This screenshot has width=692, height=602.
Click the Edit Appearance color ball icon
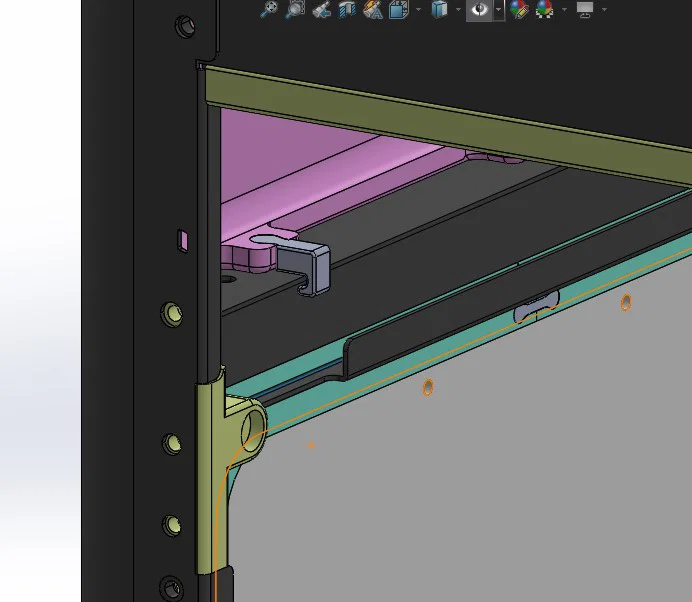pos(519,9)
